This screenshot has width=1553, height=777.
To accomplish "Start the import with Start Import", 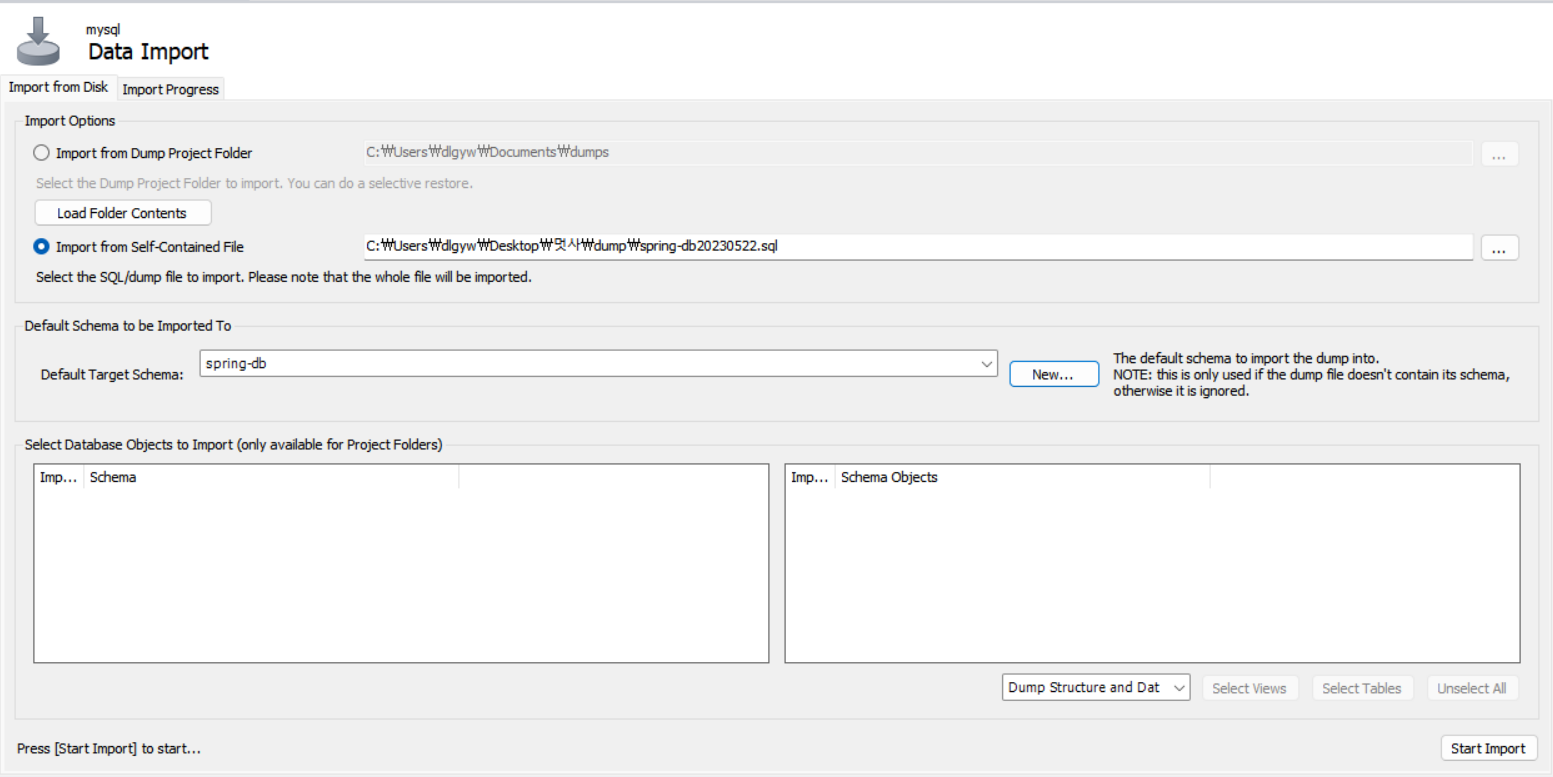I will pos(1488,748).
